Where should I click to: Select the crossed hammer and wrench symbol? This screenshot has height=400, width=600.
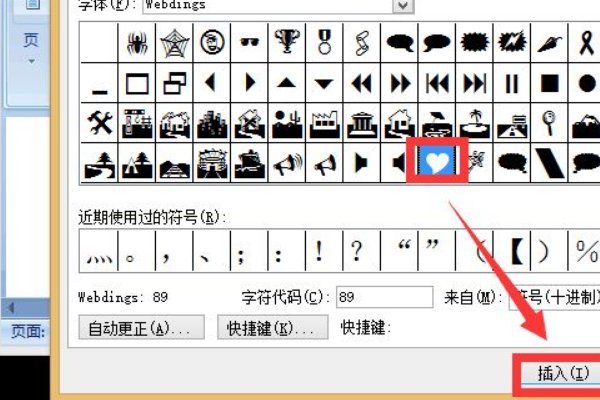(x=99, y=123)
